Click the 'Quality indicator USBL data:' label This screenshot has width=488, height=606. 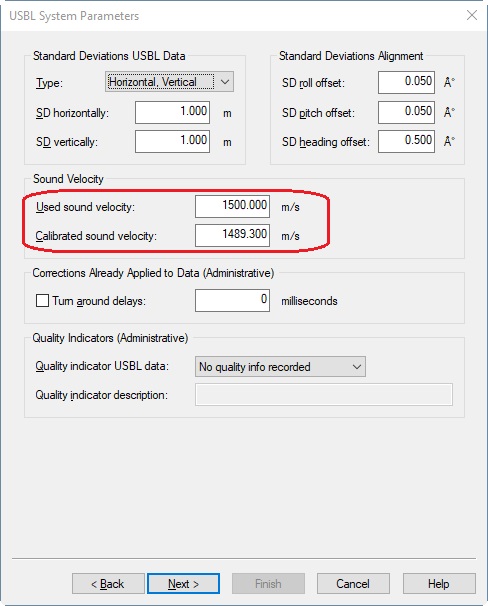[102, 366]
